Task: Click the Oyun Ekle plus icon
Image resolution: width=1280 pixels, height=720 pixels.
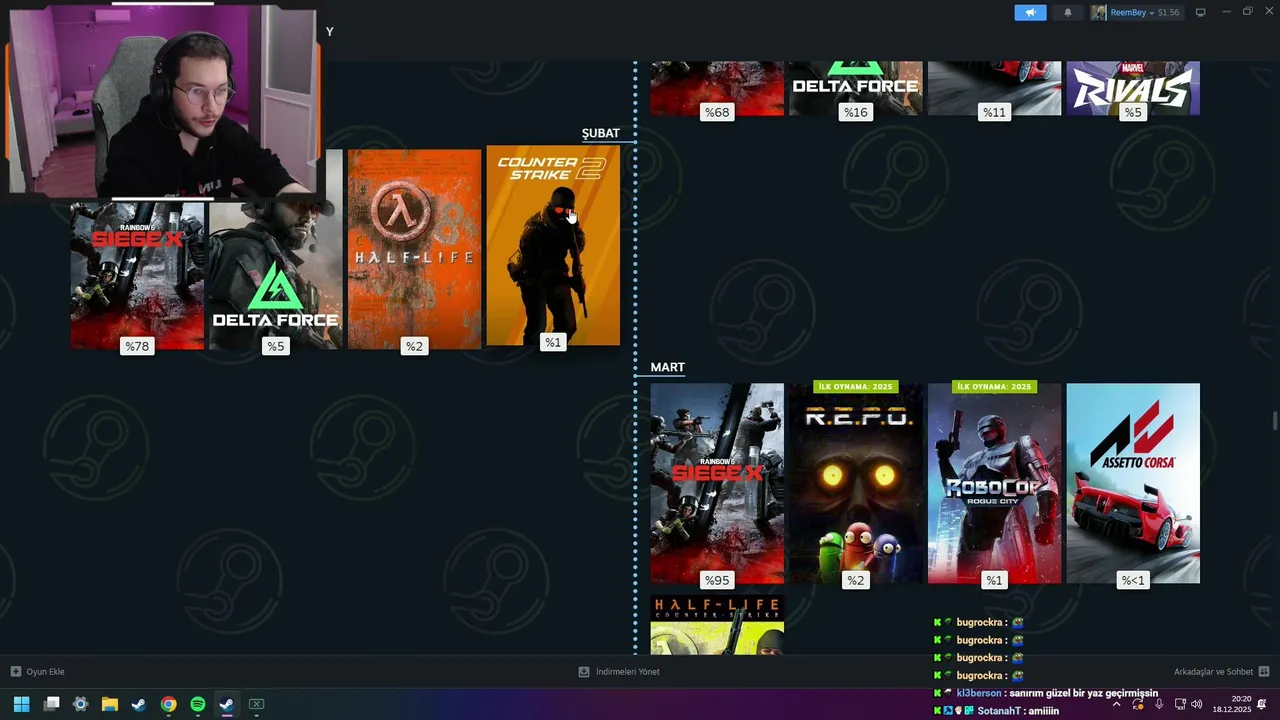Action: [16, 672]
